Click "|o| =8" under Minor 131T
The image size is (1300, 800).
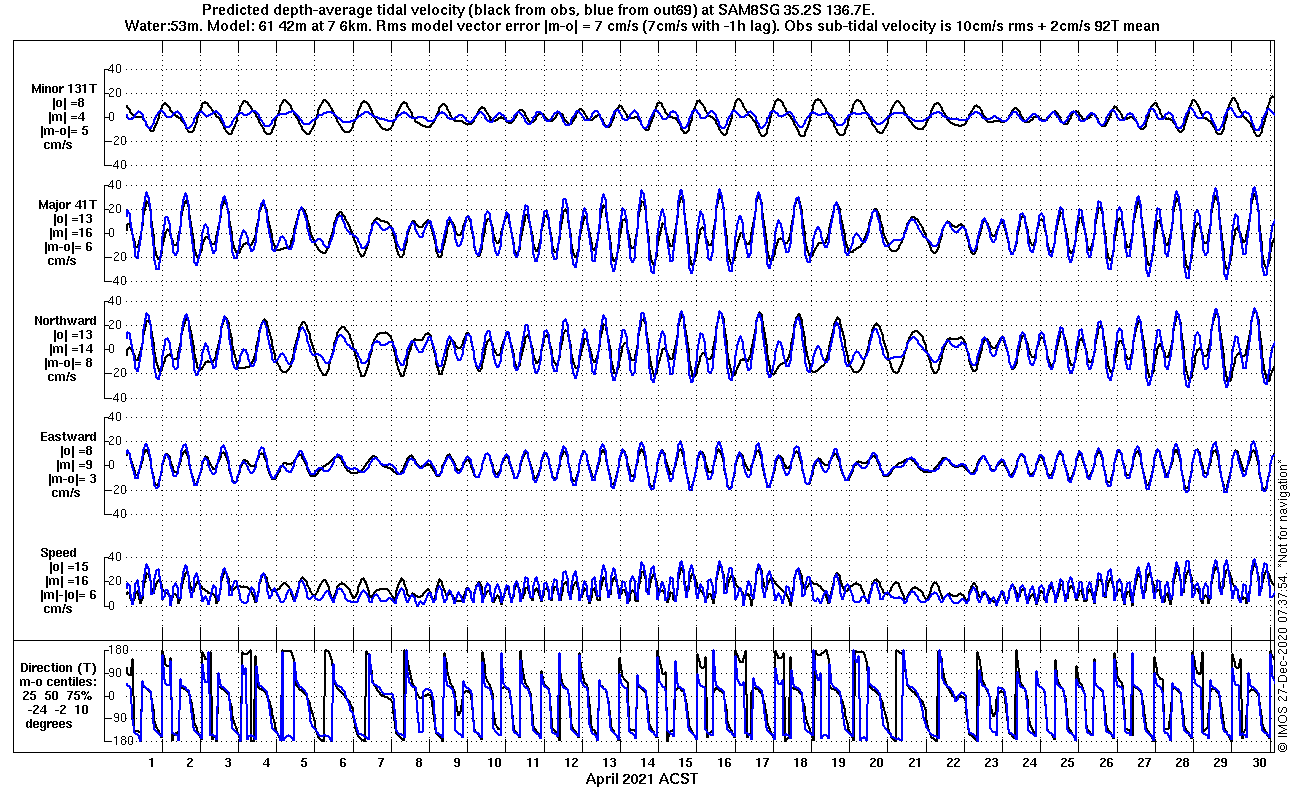click(x=69, y=102)
